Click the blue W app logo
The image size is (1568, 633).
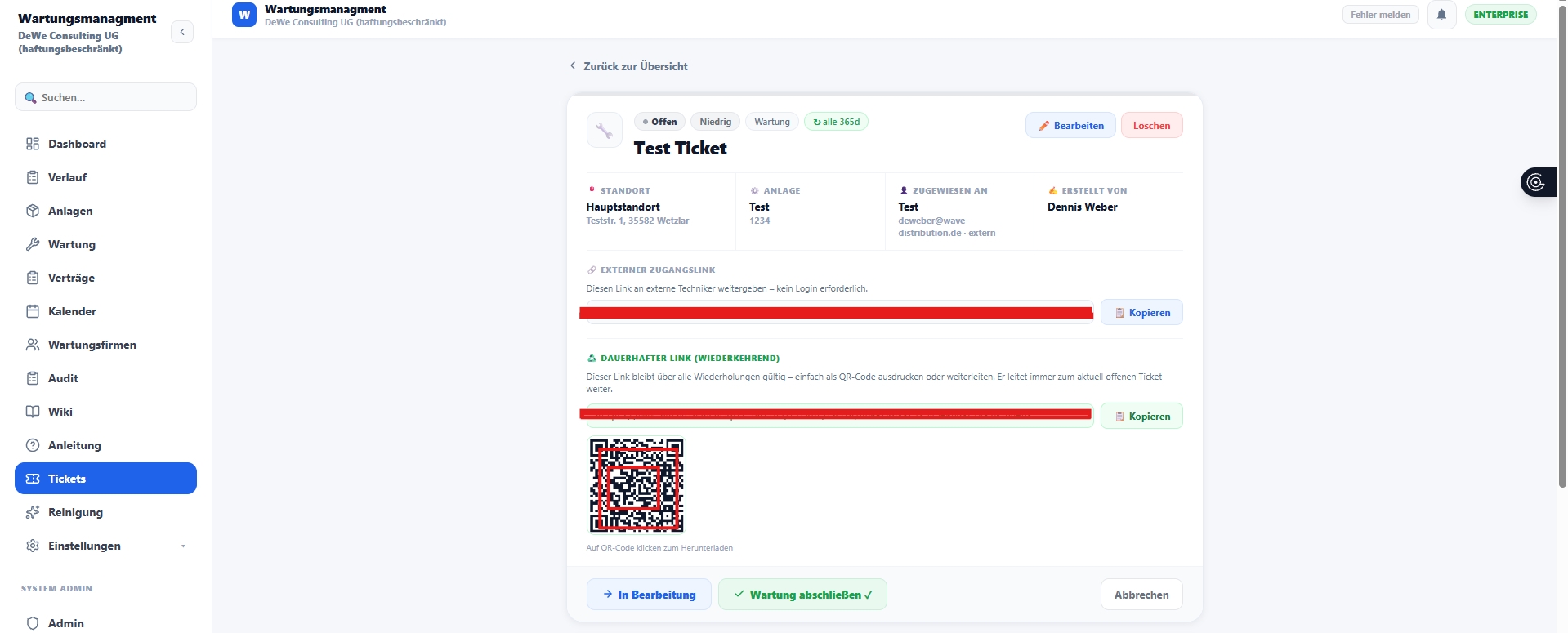[x=243, y=15]
